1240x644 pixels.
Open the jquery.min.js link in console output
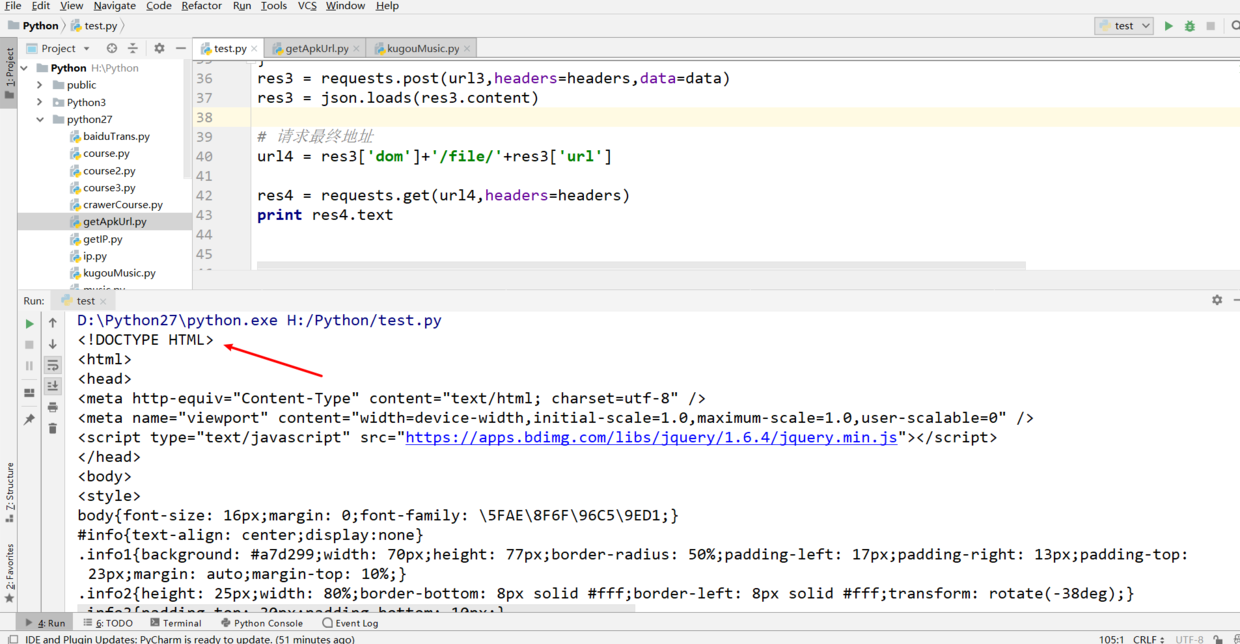point(651,437)
